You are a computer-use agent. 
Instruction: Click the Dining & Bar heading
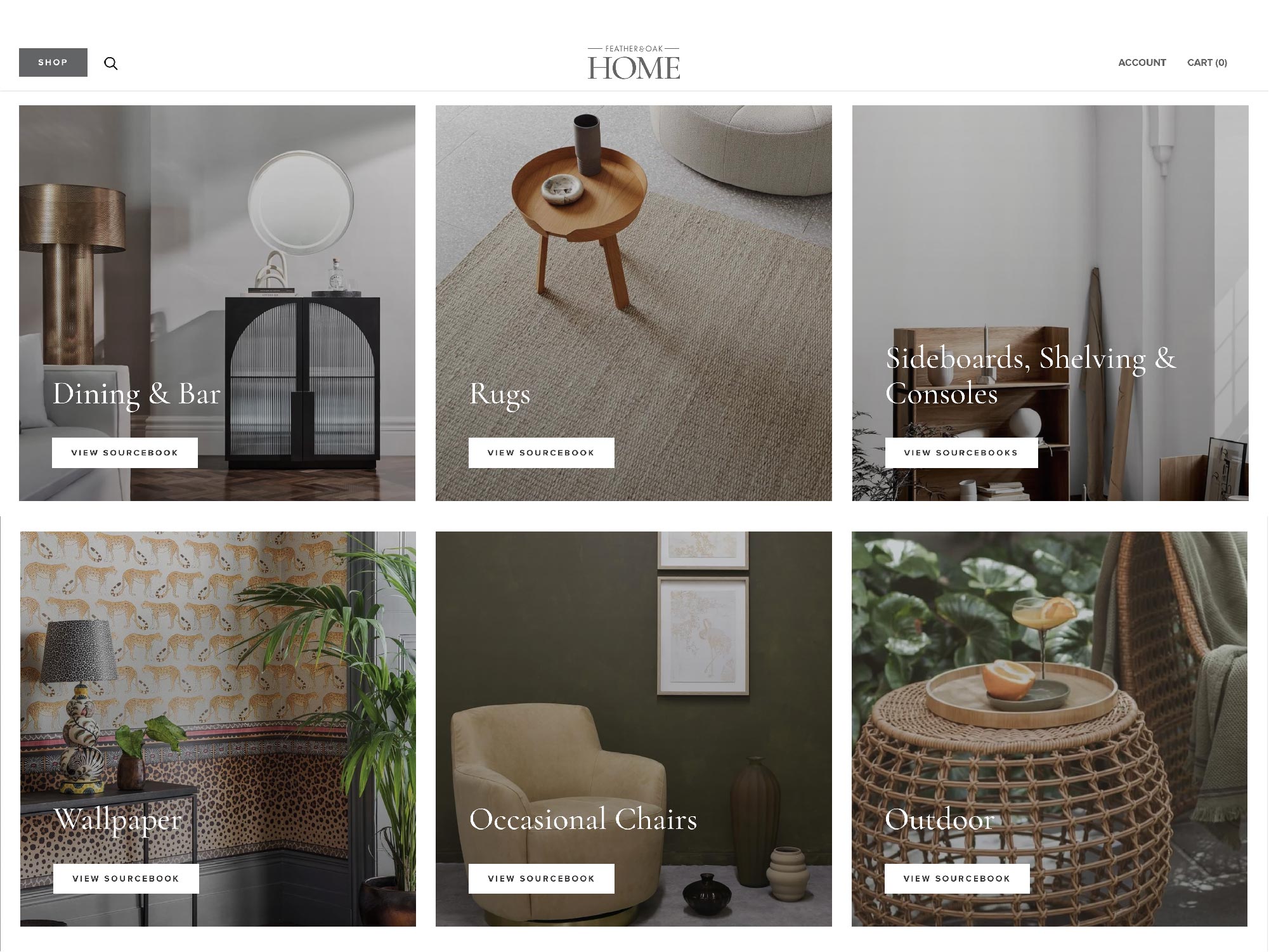(136, 394)
